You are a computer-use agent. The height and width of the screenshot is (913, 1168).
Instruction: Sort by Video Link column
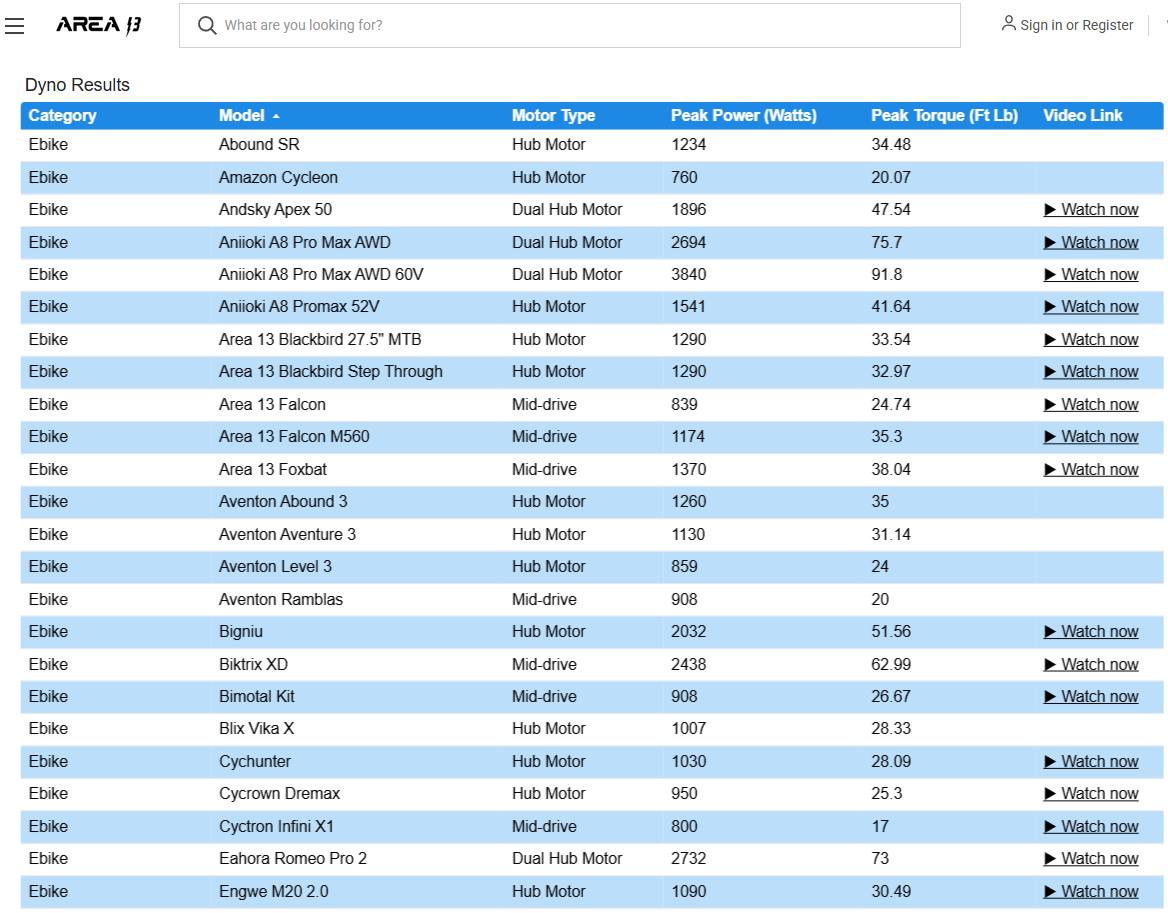tap(1082, 115)
